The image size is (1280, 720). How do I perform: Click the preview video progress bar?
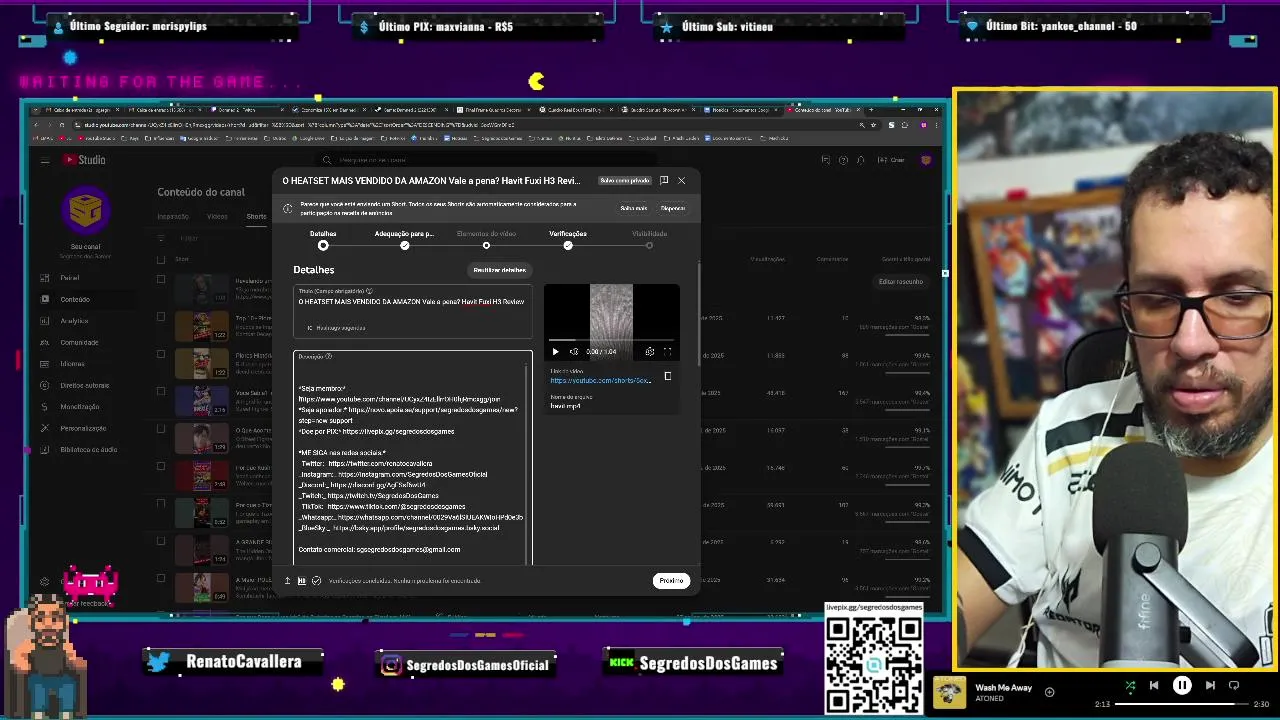click(612, 342)
